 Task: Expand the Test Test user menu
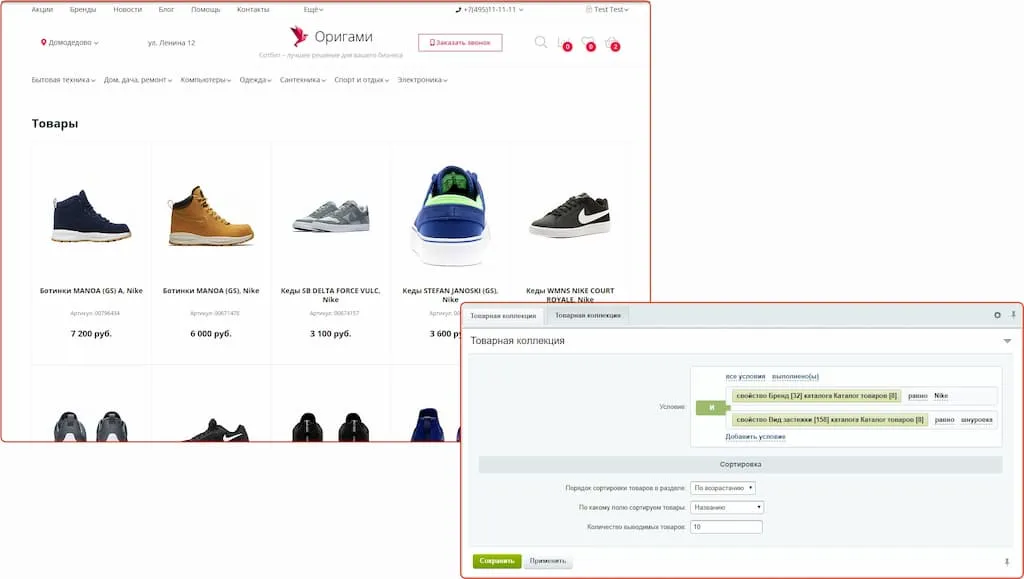(x=607, y=9)
